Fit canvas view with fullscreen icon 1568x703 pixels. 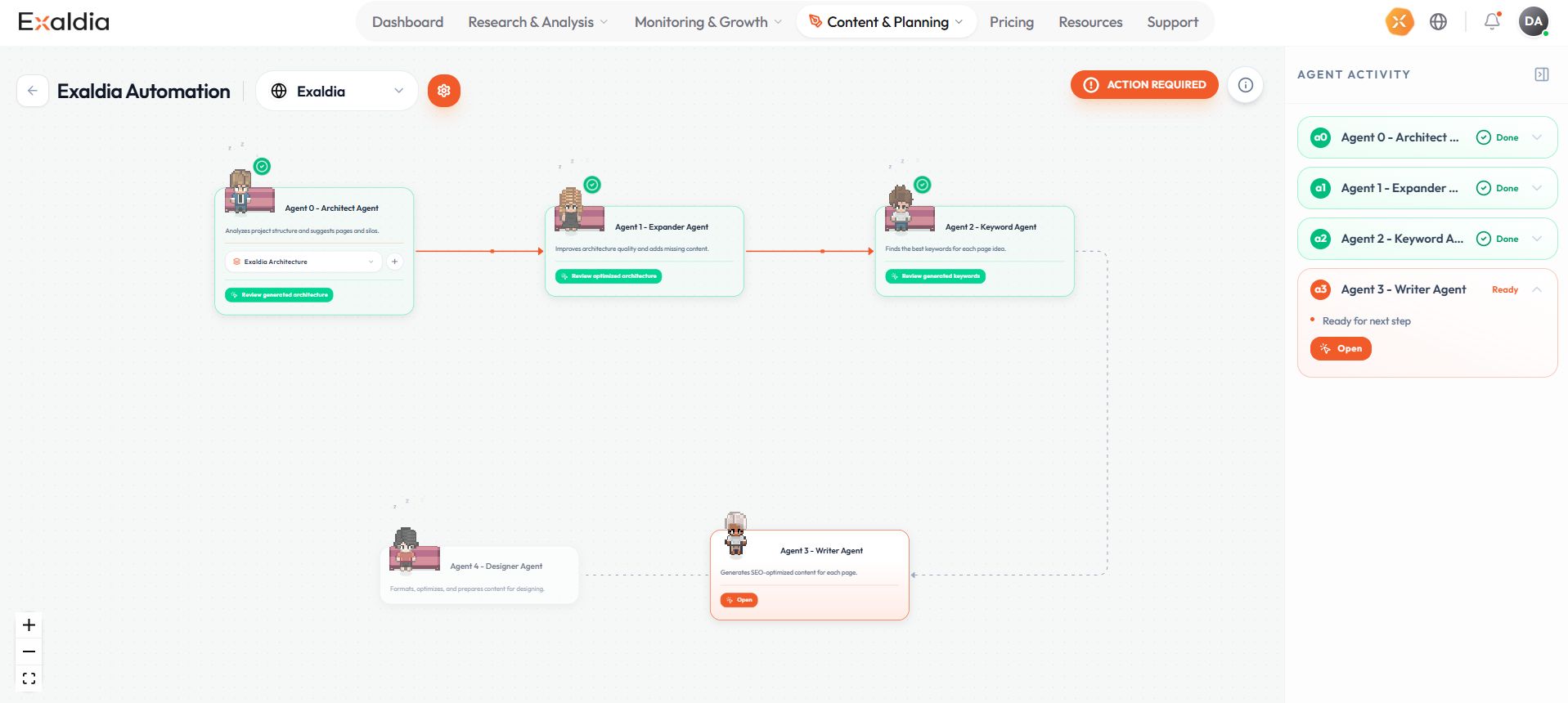[29, 678]
